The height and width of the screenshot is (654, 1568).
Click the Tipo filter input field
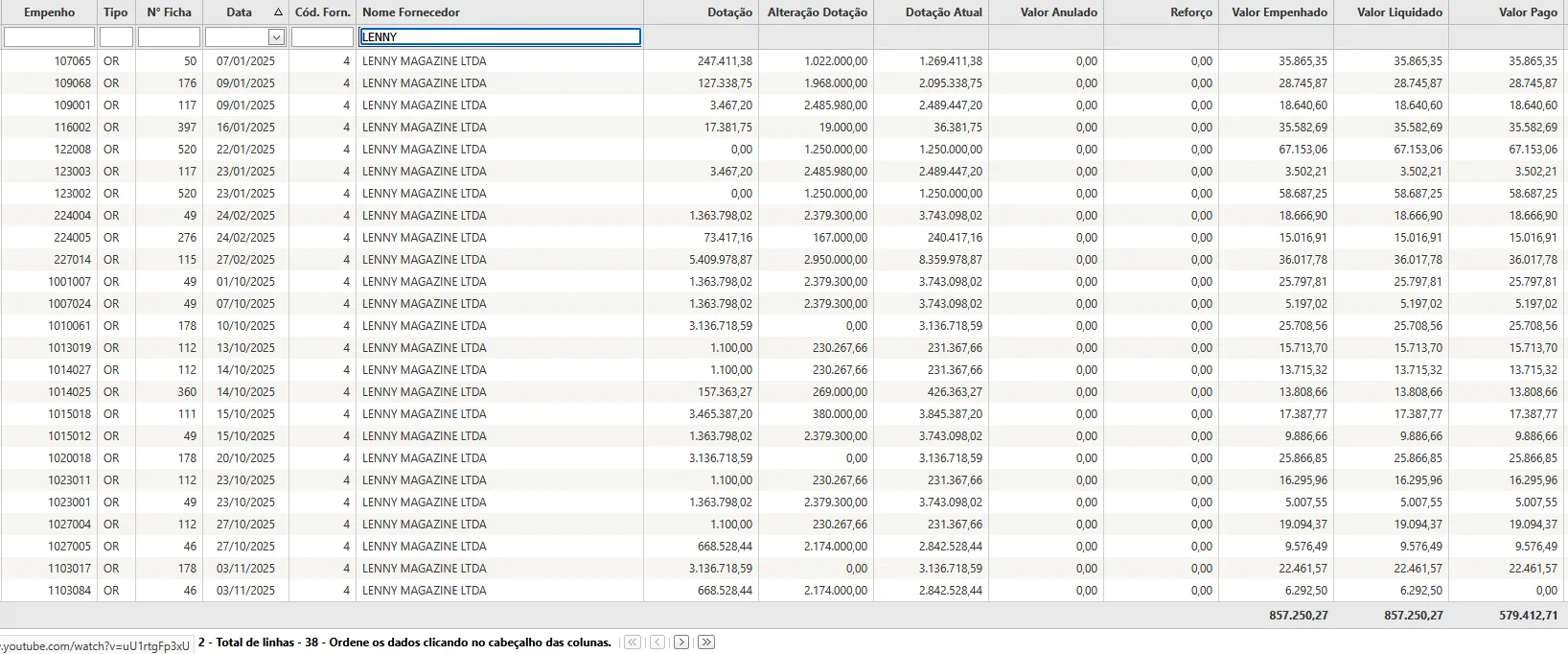coord(116,37)
